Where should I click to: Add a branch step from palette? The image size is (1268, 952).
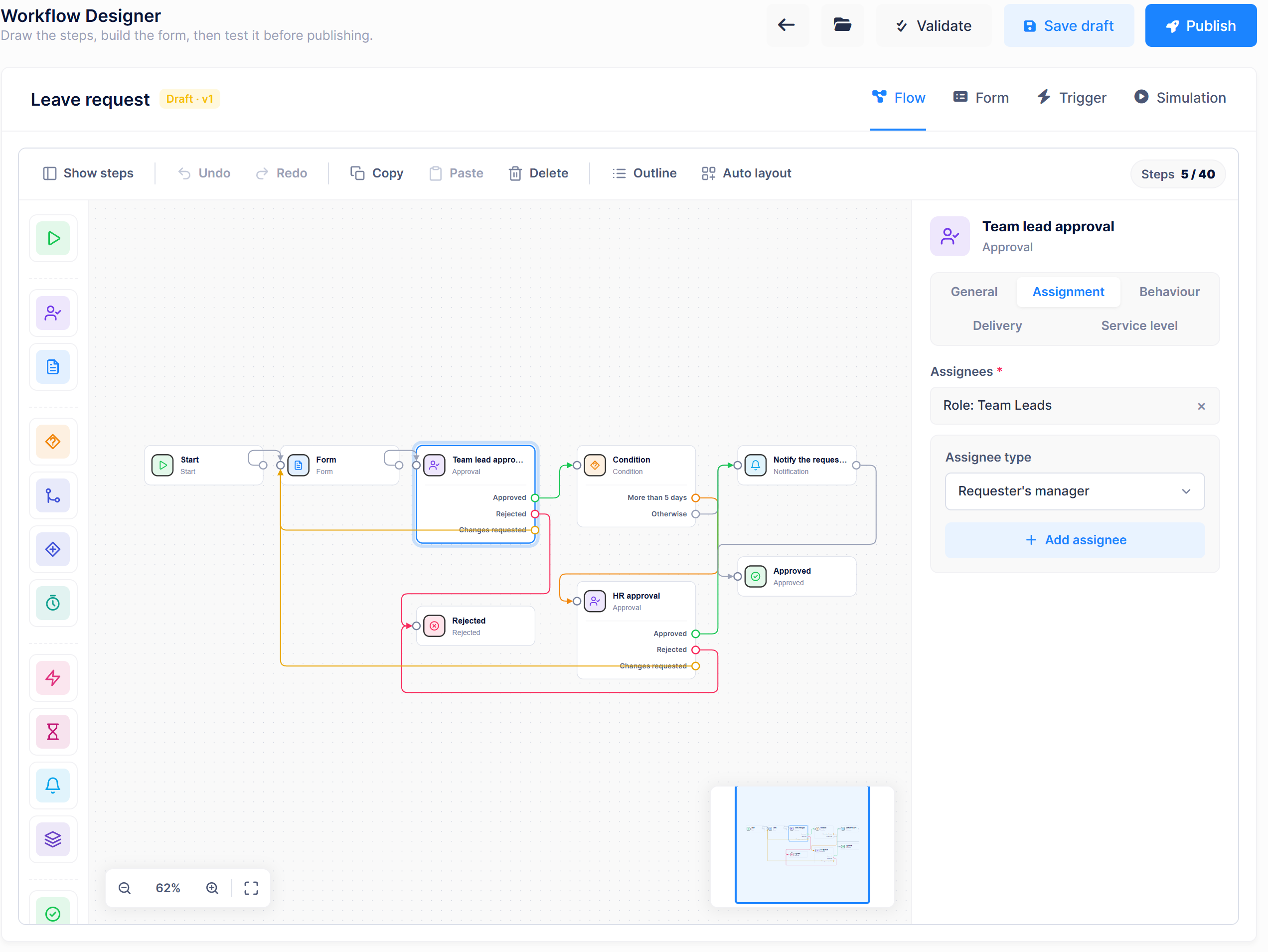[x=53, y=495]
